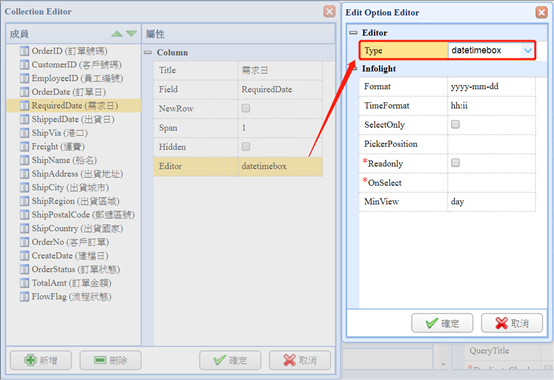This screenshot has height=380, width=554.
Task: Click the Span value field
Action: 280,128
